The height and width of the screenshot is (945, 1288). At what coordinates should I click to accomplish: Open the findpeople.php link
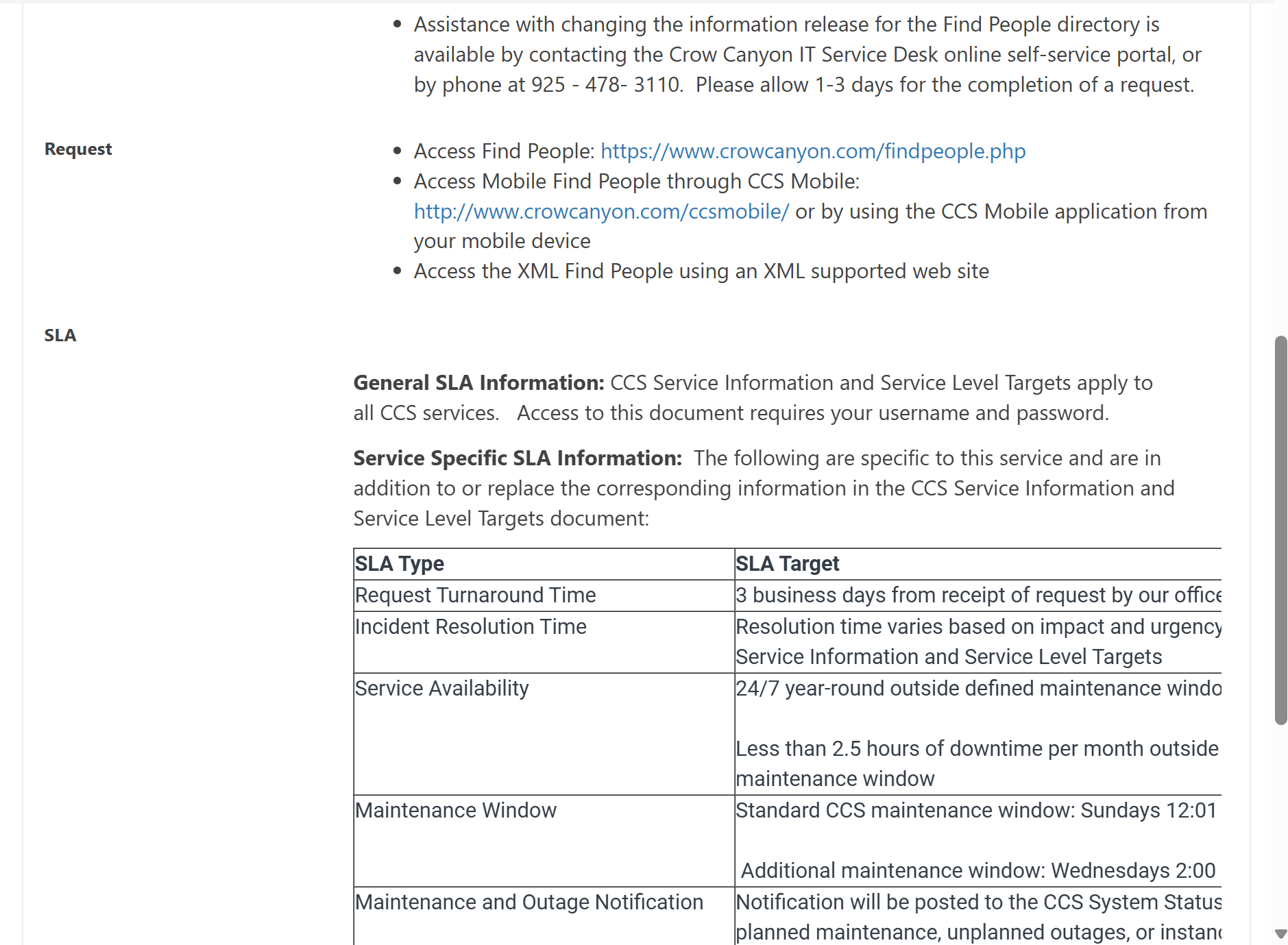click(x=812, y=151)
